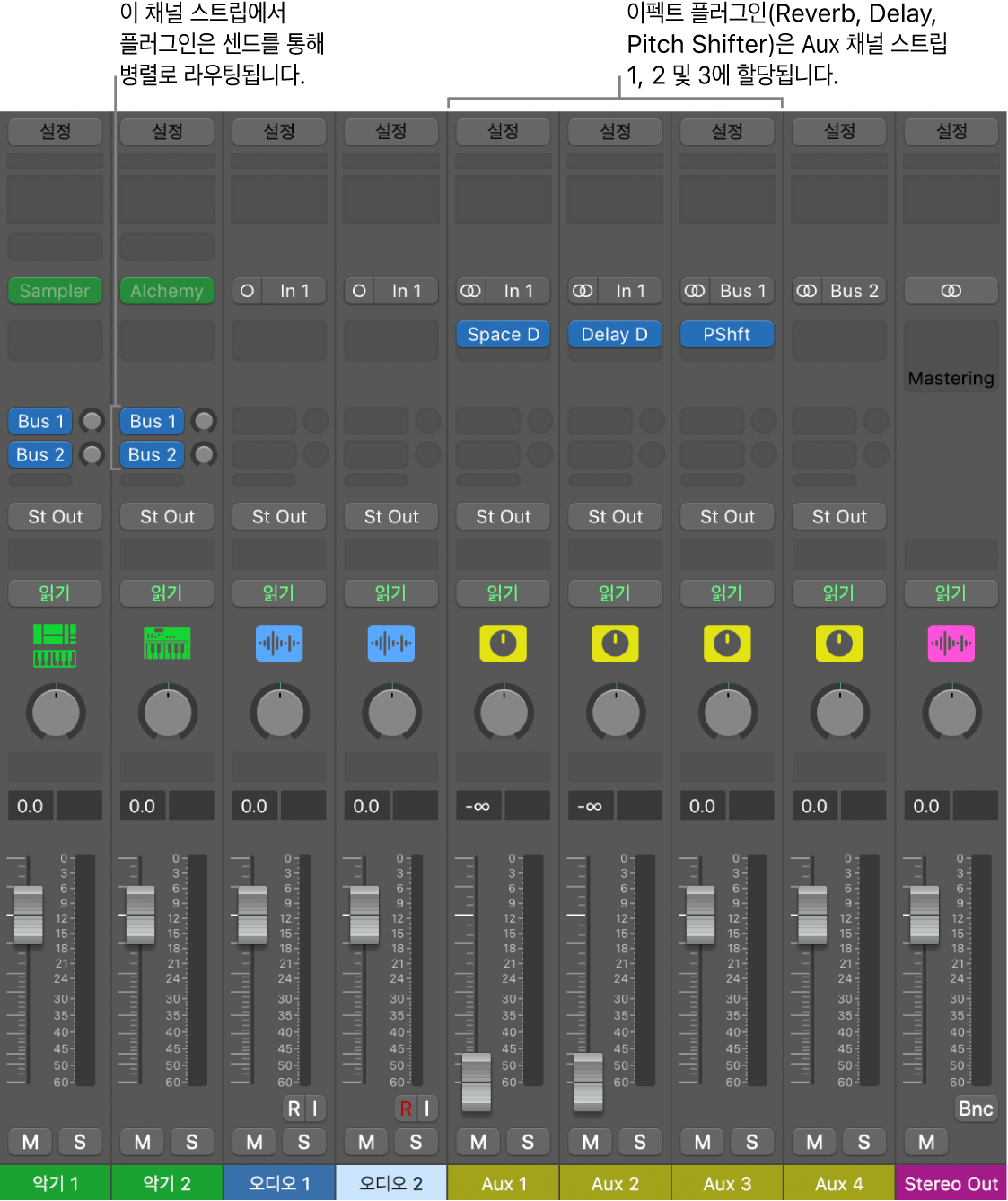
Task: Enable record on 오디오 1
Action: point(294,1109)
